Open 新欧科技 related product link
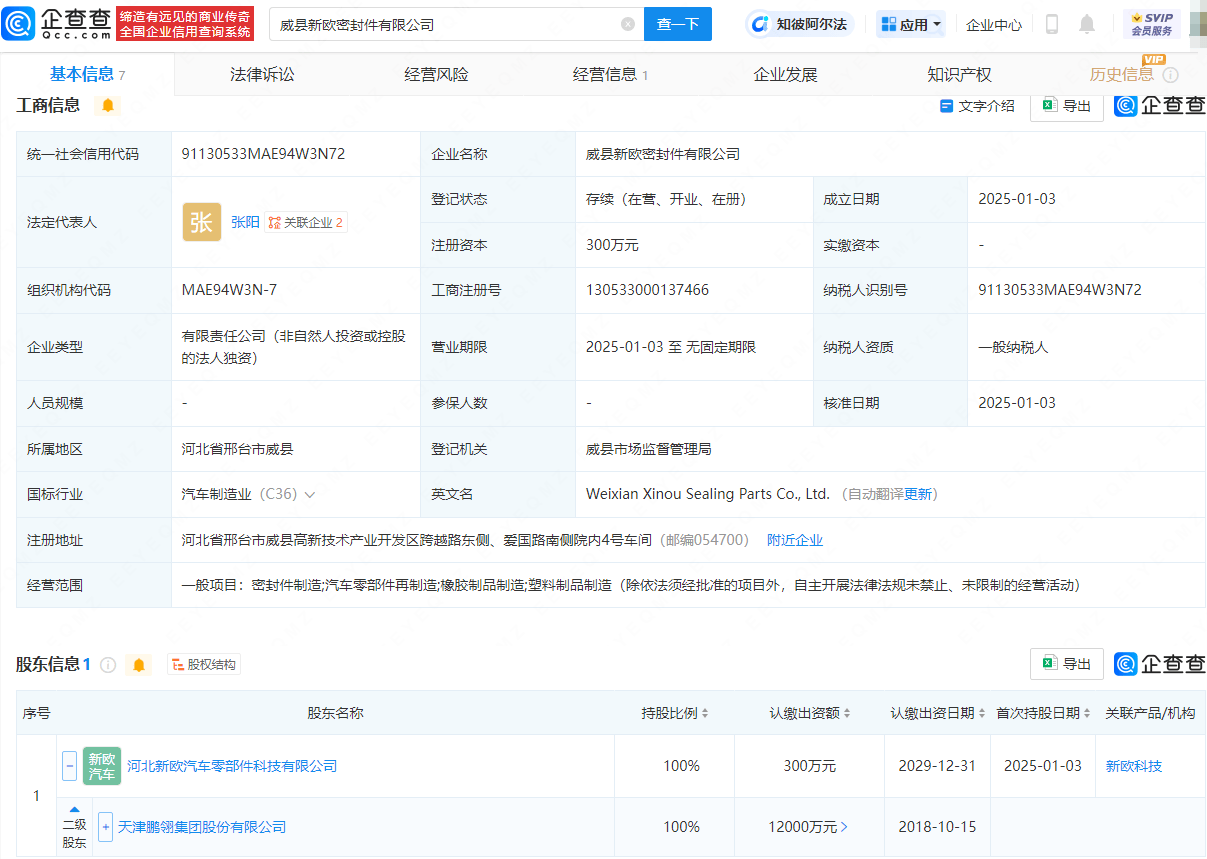Screen dimensions: 1207x859 [1133, 766]
